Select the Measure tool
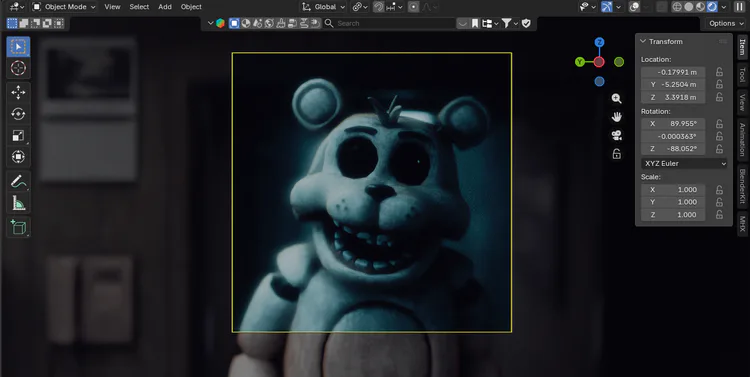This screenshot has height=377, width=750. point(18,203)
